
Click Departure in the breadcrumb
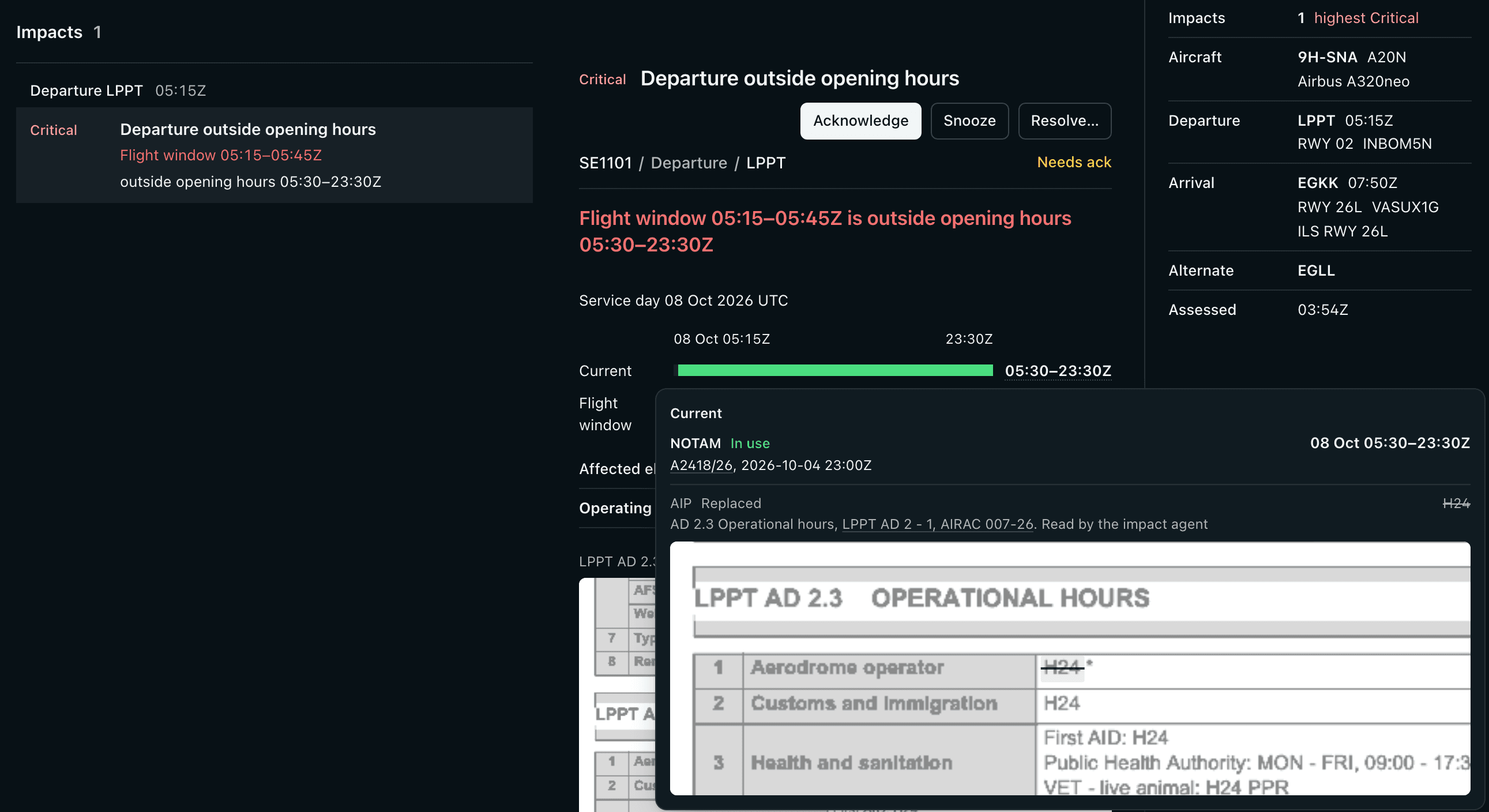[x=689, y=163]
